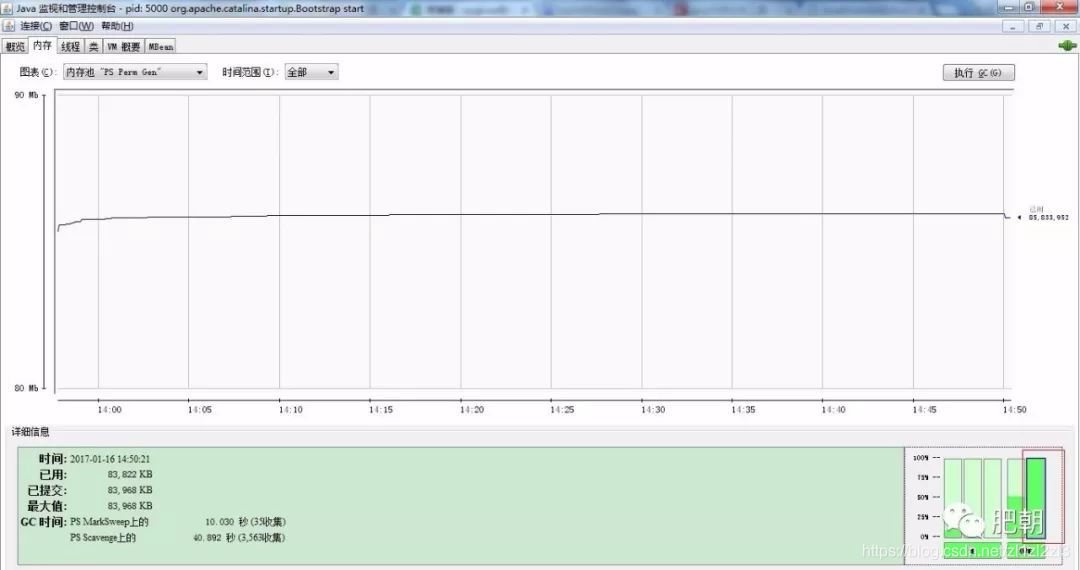Expand the 时间范围 dropdown showing 全部
The image size is (1080, 570).
(x=311, y=72)
